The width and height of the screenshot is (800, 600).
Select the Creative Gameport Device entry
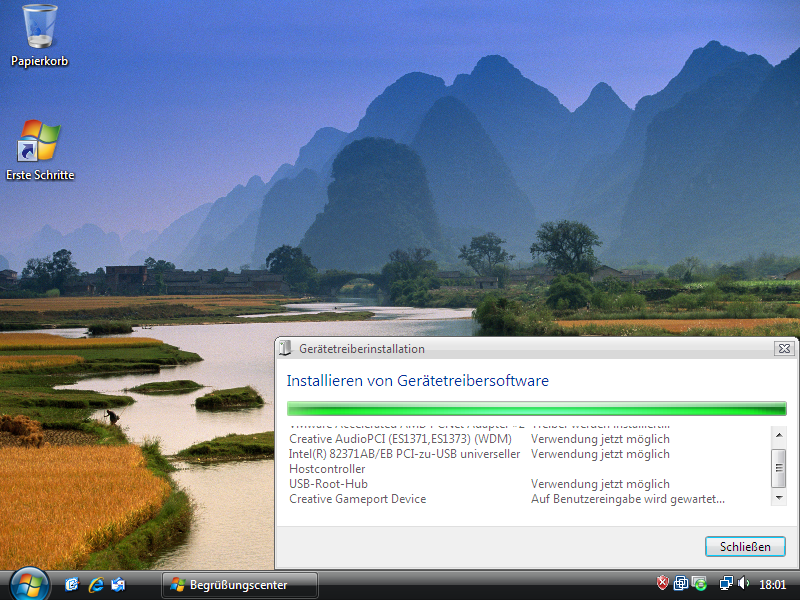[x=357, y=499]
